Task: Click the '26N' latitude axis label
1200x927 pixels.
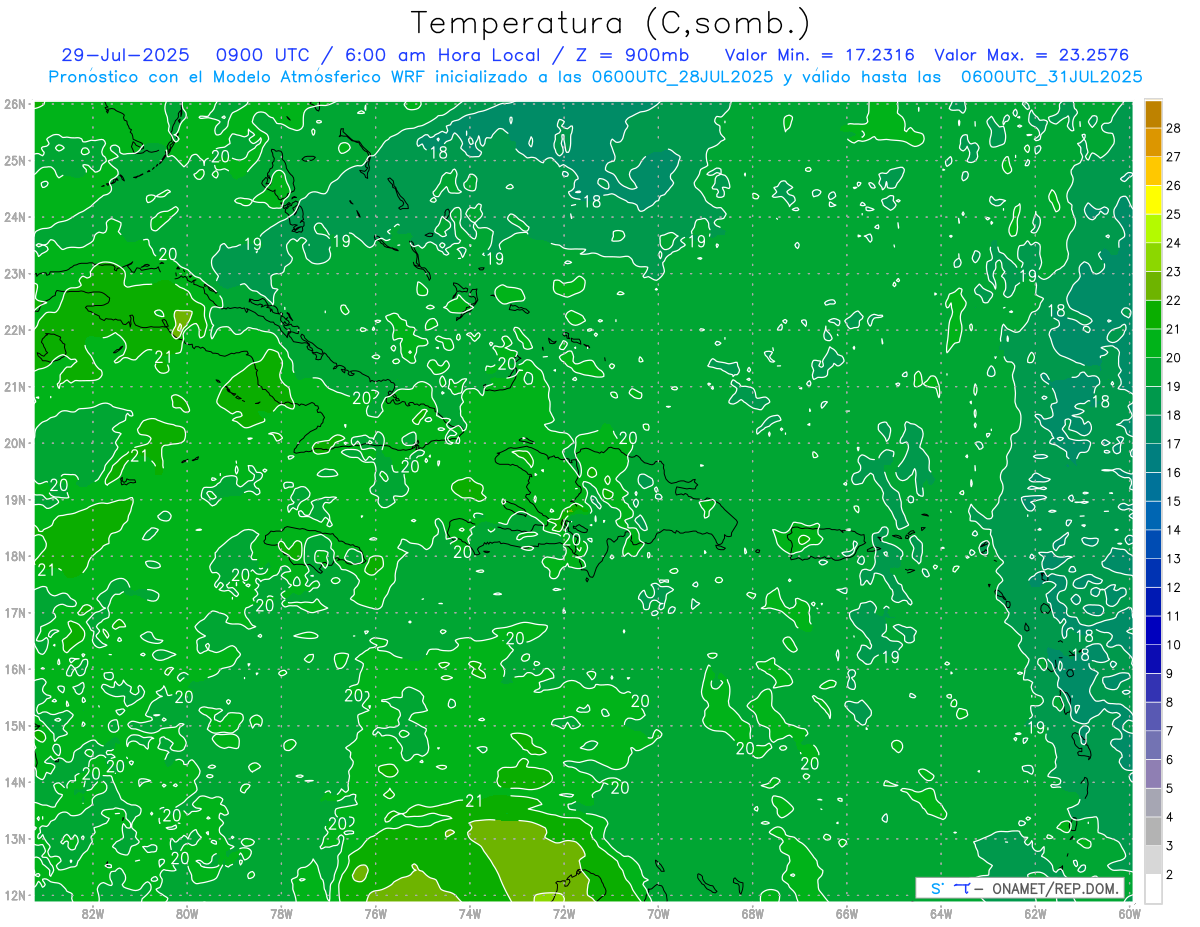Action: pos(14,104)
